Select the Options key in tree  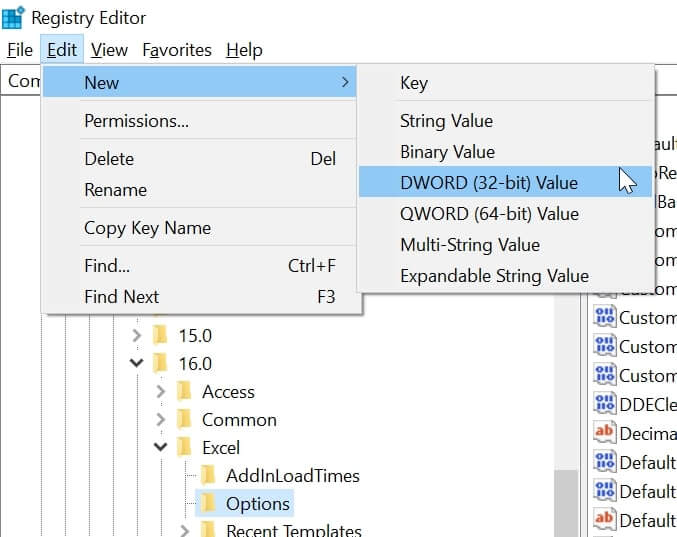coord(258,503)
